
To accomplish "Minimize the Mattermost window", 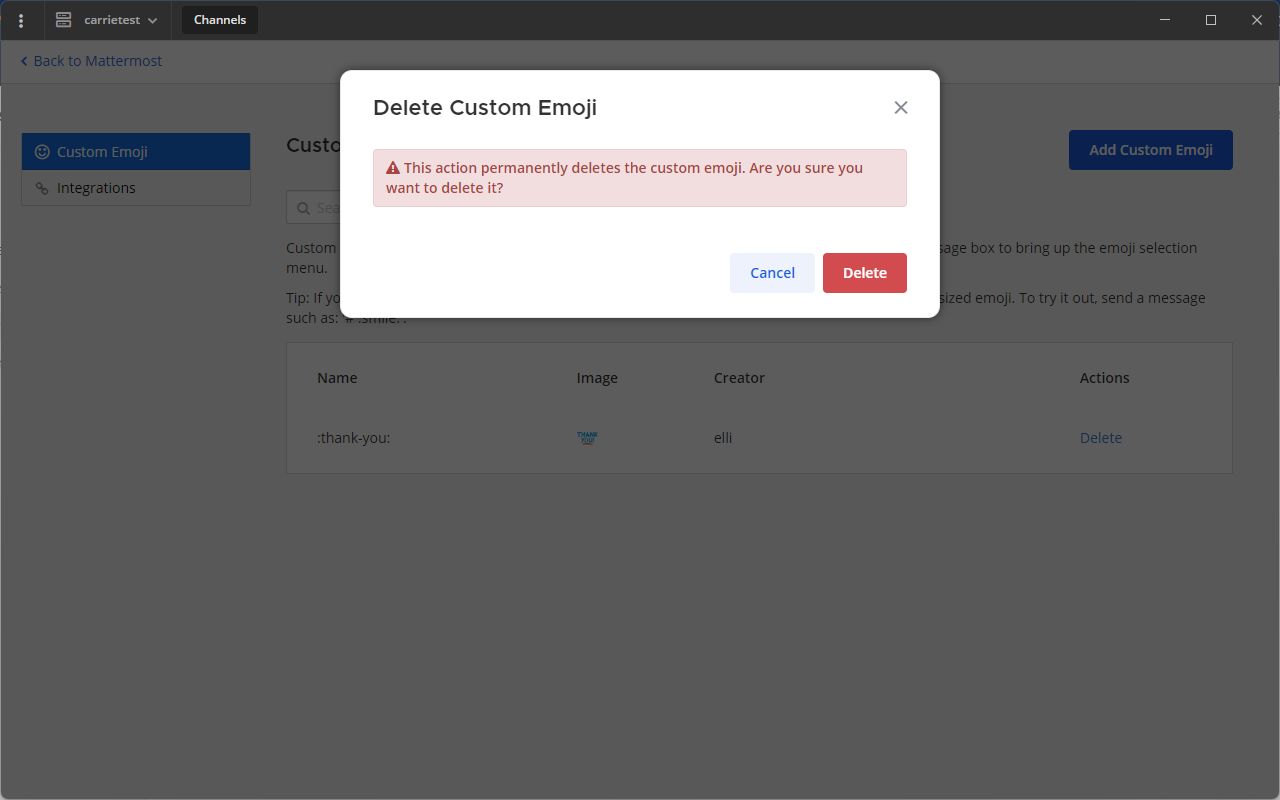I will pos(1165,20).
